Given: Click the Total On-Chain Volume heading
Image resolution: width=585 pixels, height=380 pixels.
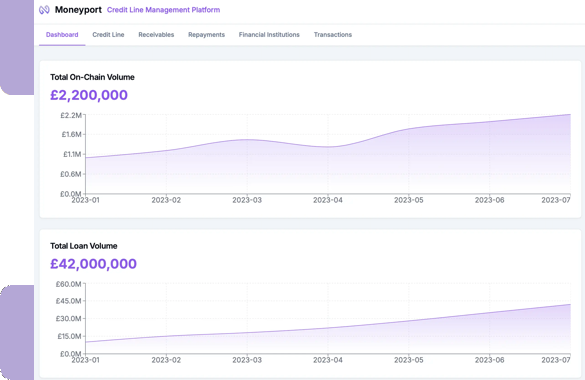Looking at the screenshot, I should click(92, 77).
